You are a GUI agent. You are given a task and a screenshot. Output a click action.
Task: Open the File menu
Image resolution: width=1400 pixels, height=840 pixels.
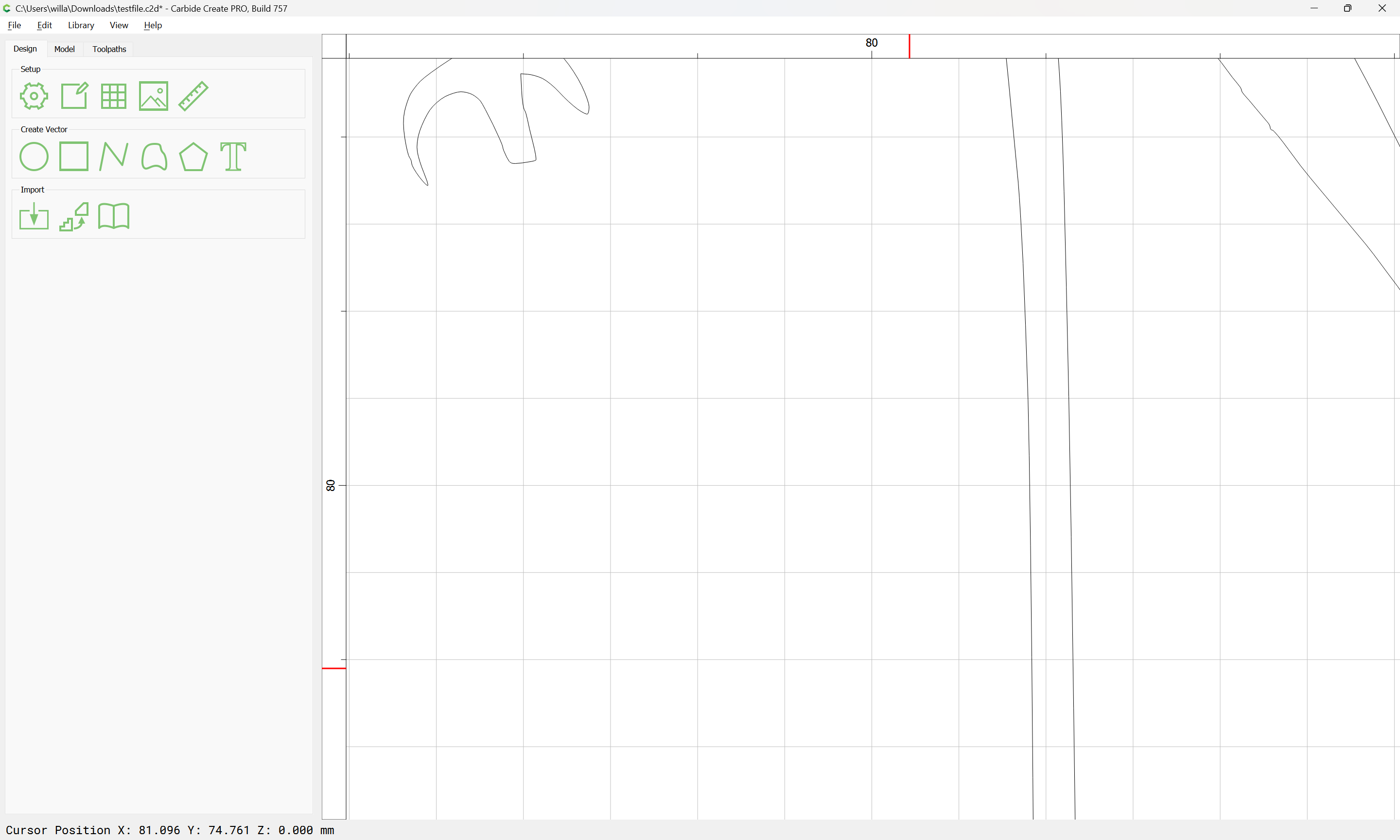(15, 25)
